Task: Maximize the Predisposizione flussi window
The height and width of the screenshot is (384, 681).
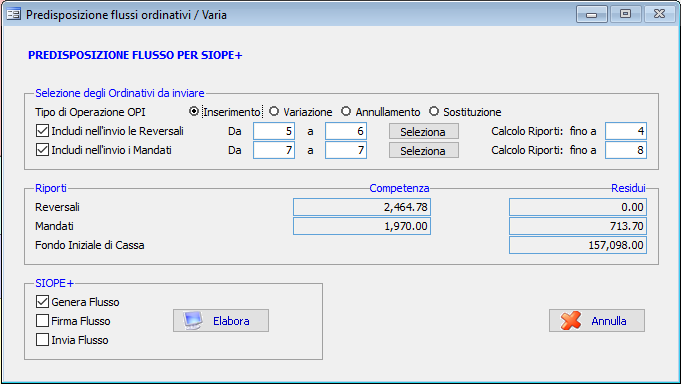Action: pos(625,14)
